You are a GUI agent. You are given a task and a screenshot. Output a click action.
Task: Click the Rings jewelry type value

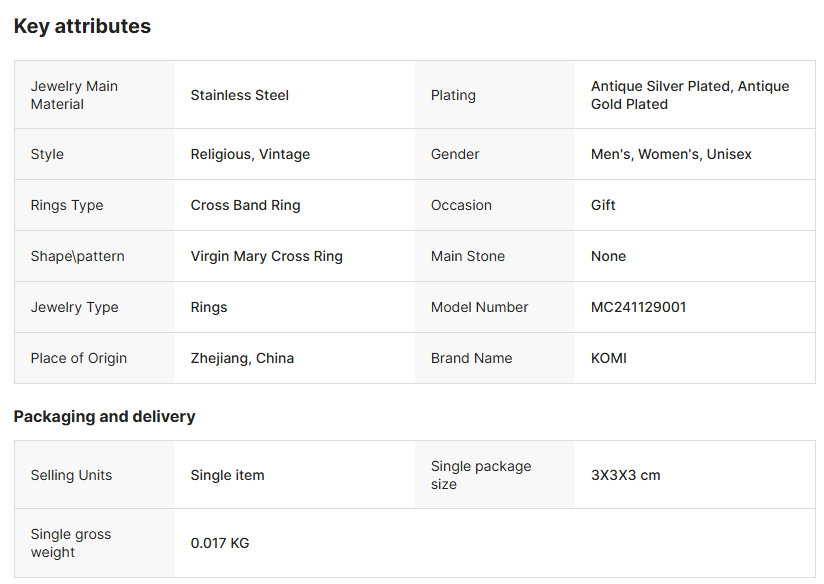coord(209,307)
